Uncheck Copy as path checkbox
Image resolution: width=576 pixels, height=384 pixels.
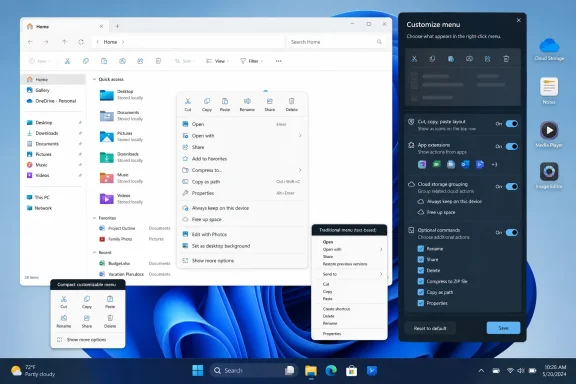[x=421, y=292]
